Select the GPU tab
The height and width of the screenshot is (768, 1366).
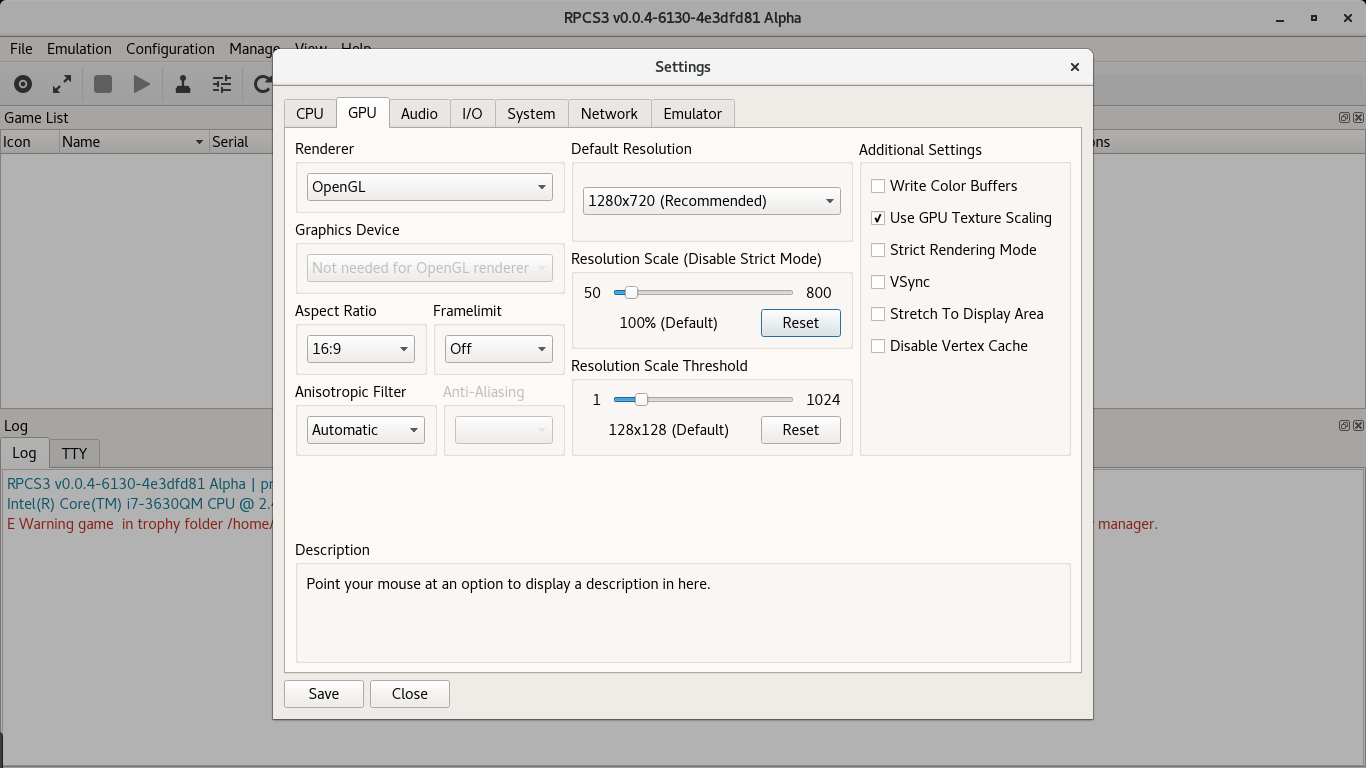362,112
